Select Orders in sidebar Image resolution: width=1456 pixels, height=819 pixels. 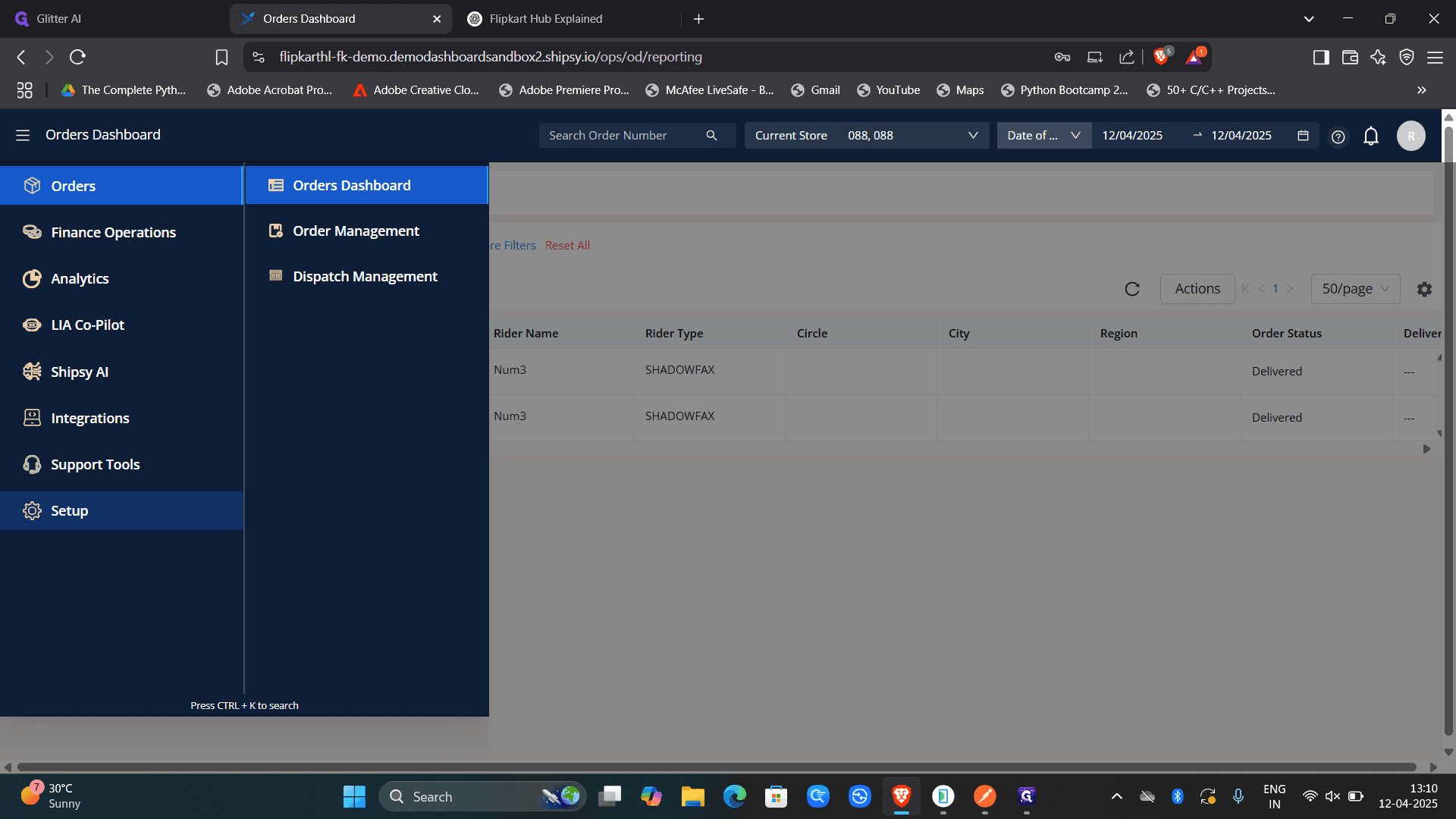[x=121, y=186]
